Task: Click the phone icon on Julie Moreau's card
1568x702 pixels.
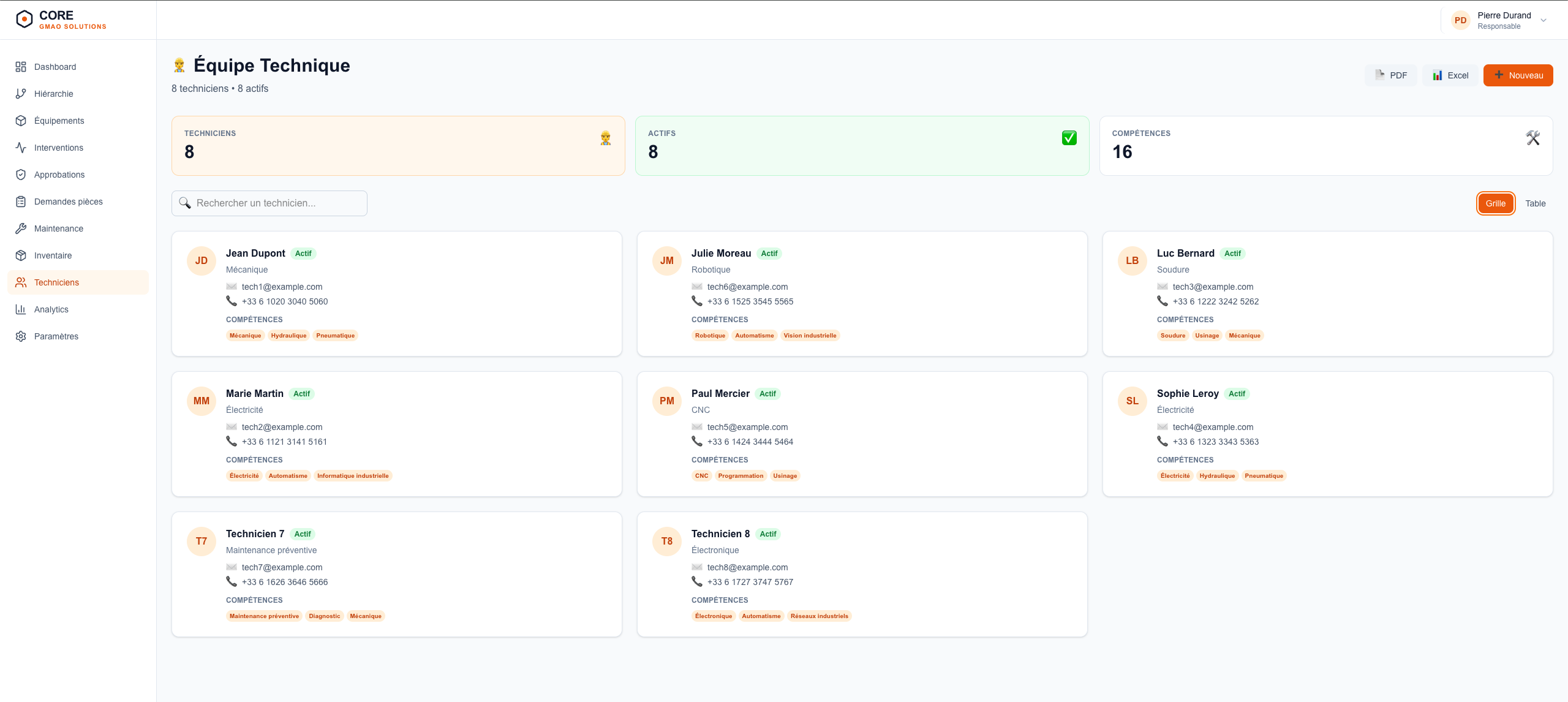Action: click(697, 301)
